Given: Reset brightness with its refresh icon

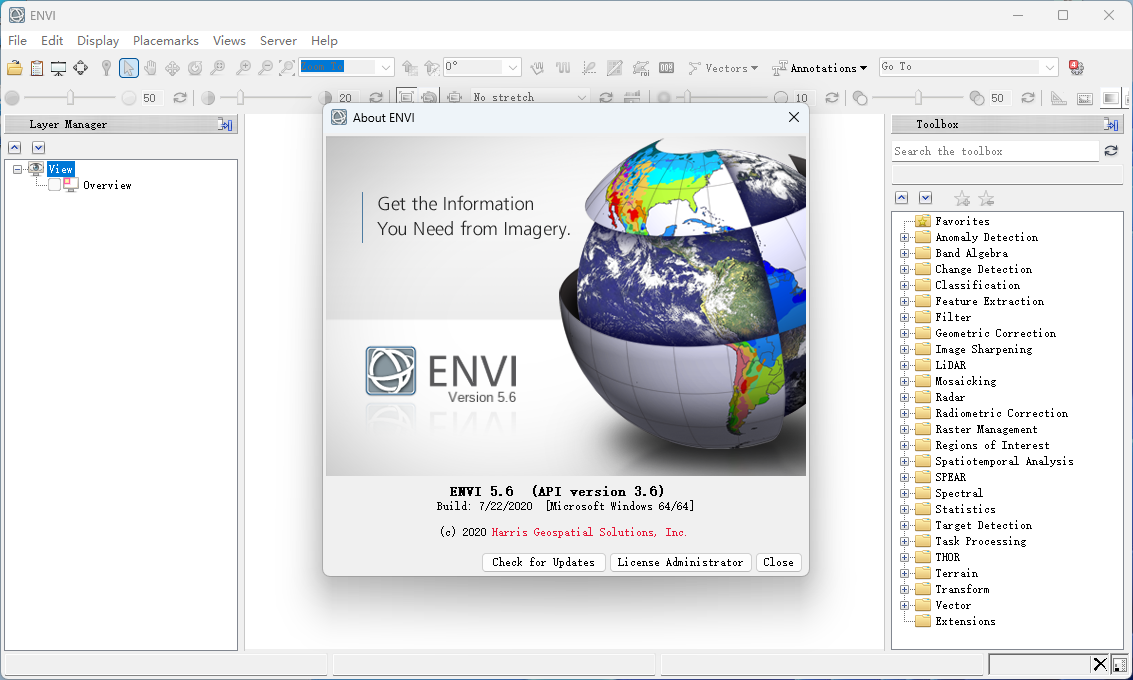Looking at the screenshot, I should pos(180,98).
